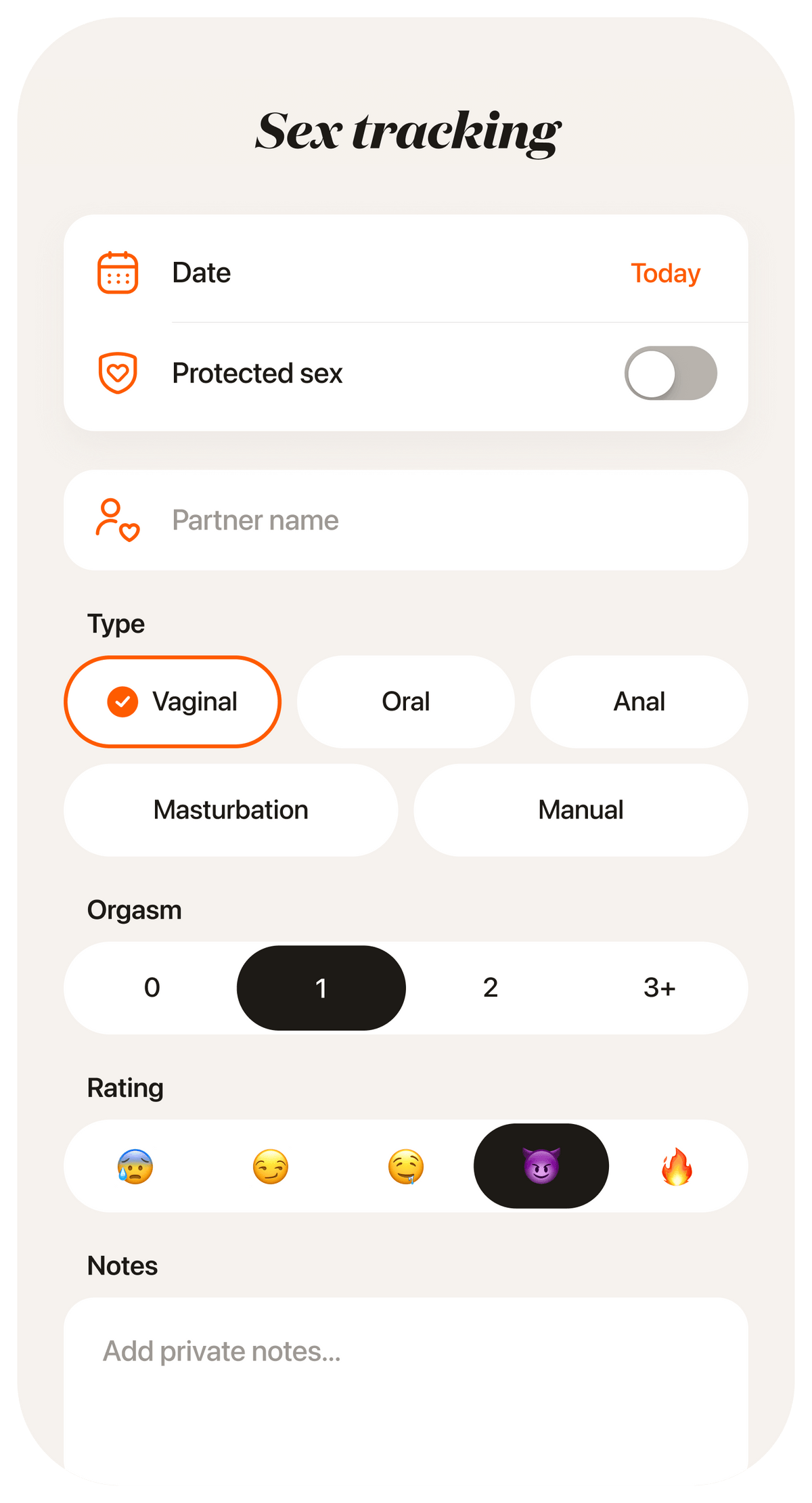Select the anxious sweating face rating
This screenshot has width=812, height=1503.
(135, 1167)
